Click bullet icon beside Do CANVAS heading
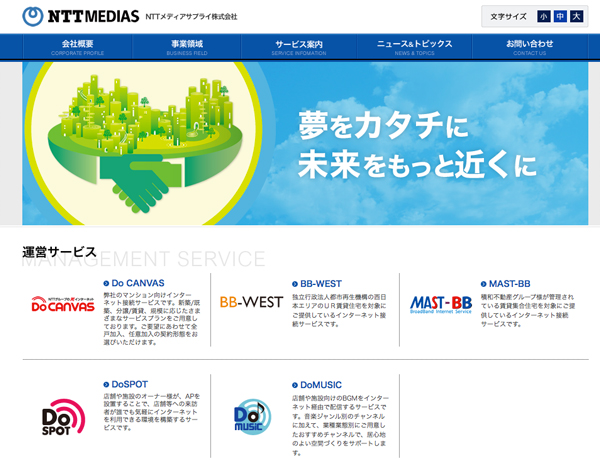 coord(105,284)
